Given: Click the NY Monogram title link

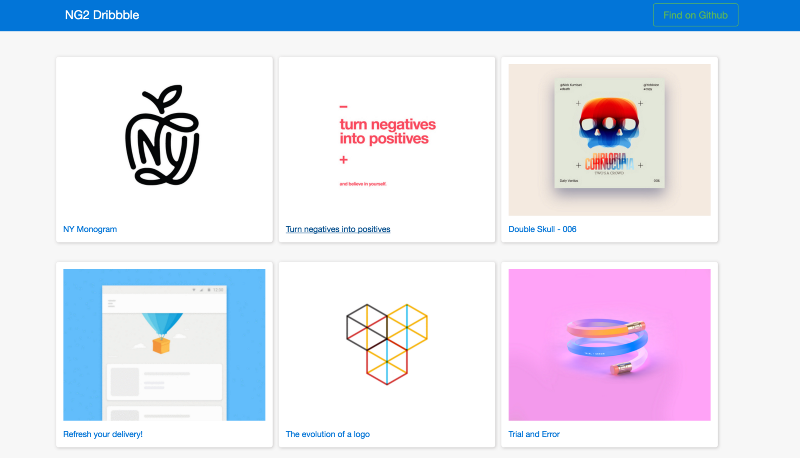Looking at the screenshot, I should coord(90,229).
